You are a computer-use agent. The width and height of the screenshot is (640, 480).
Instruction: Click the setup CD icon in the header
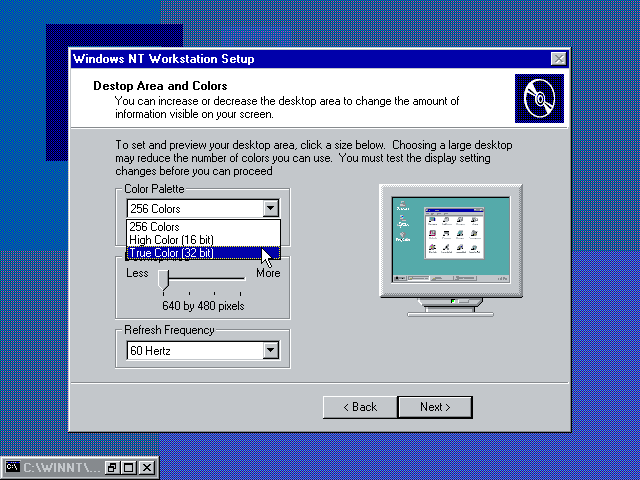[x=539, y=98]
